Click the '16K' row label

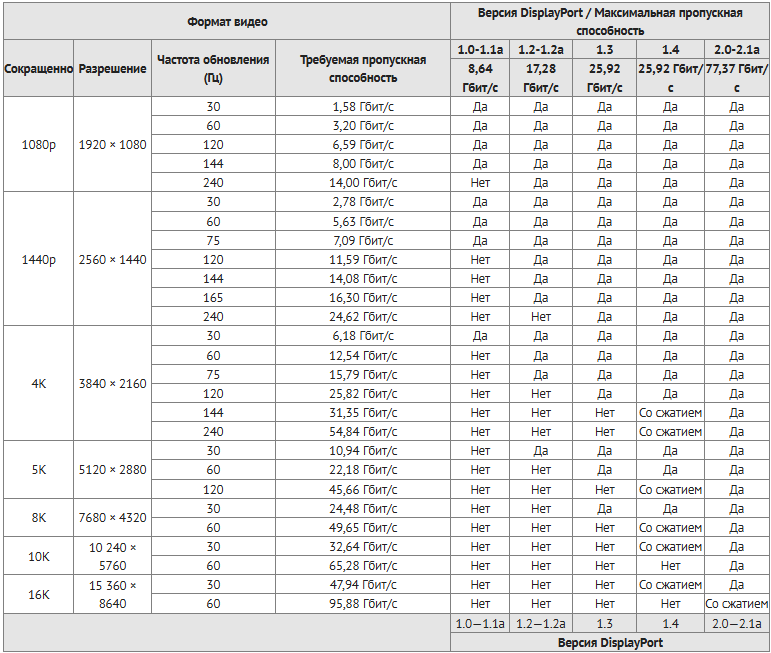[38, 594]
